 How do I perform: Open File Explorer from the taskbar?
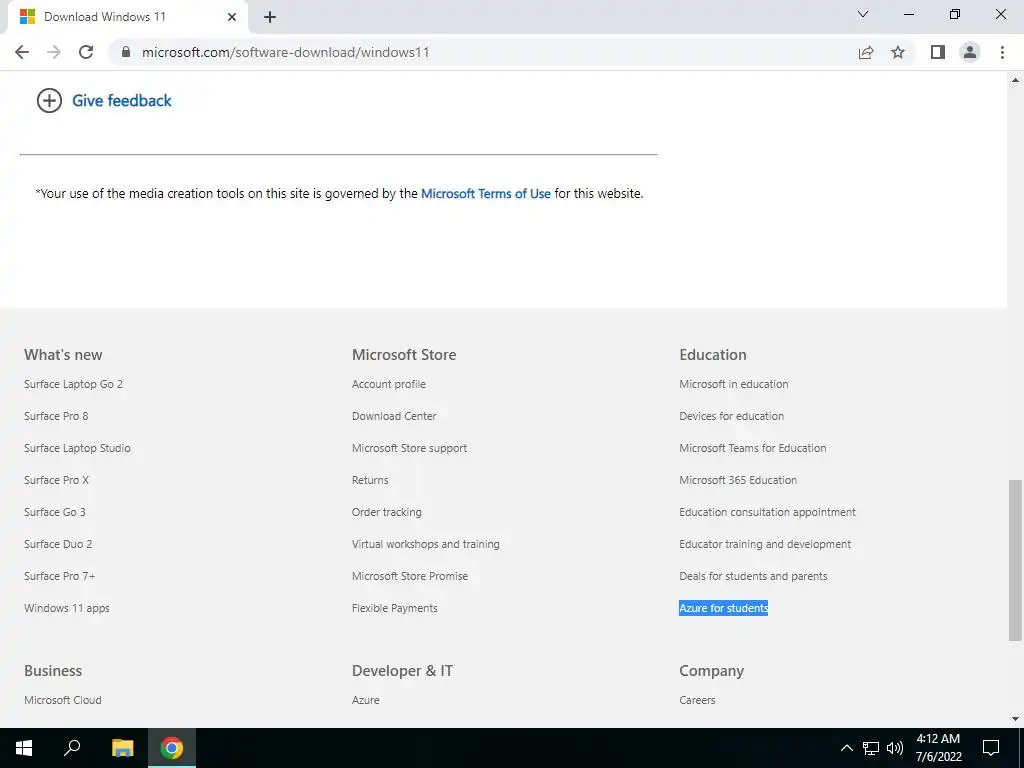pos(122,748)
